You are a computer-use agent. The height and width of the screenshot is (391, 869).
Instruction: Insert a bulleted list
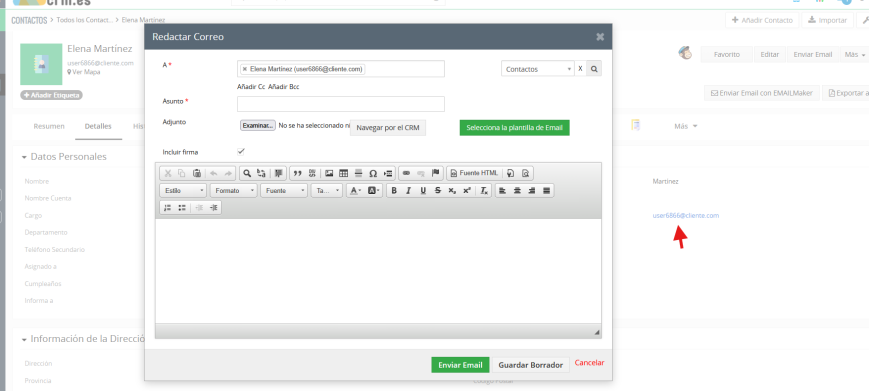tap(182, 208)
